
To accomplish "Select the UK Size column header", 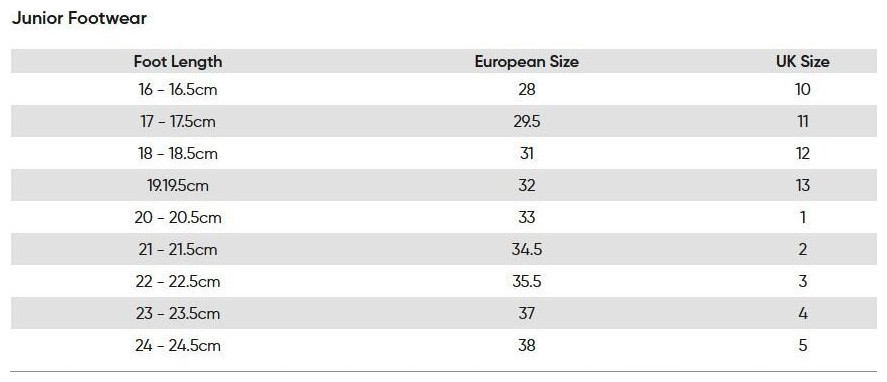I will click(x=803, y=61).
